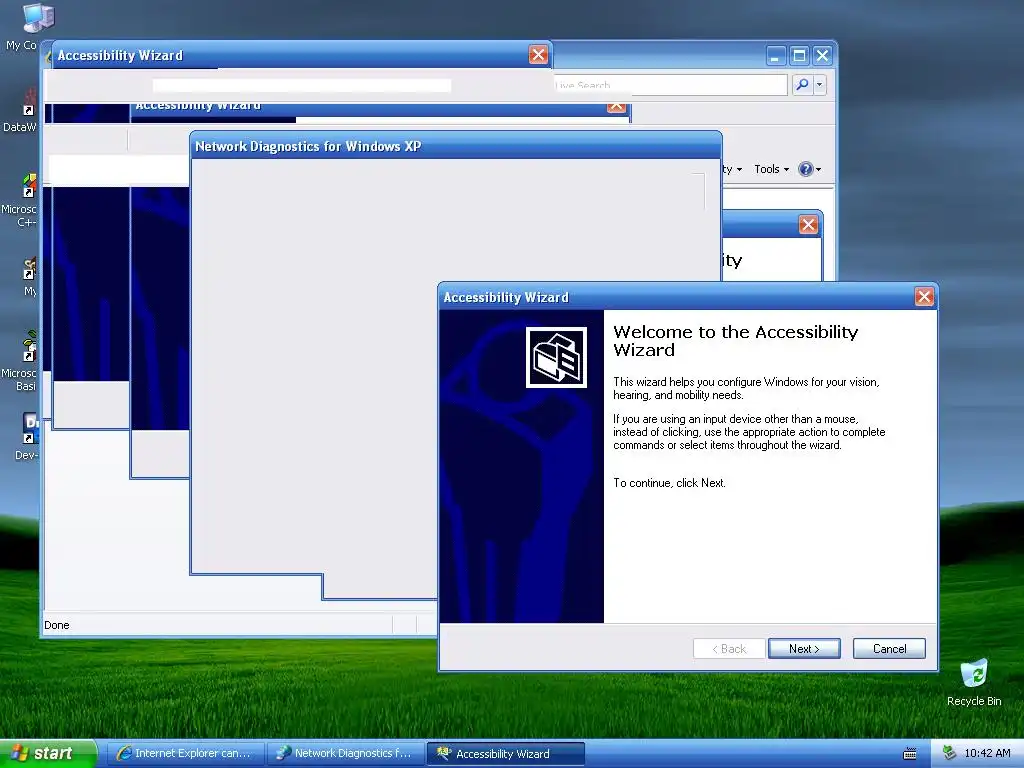
Task: Click the Network Diagnostics title bar
Action: click(456, 146)
